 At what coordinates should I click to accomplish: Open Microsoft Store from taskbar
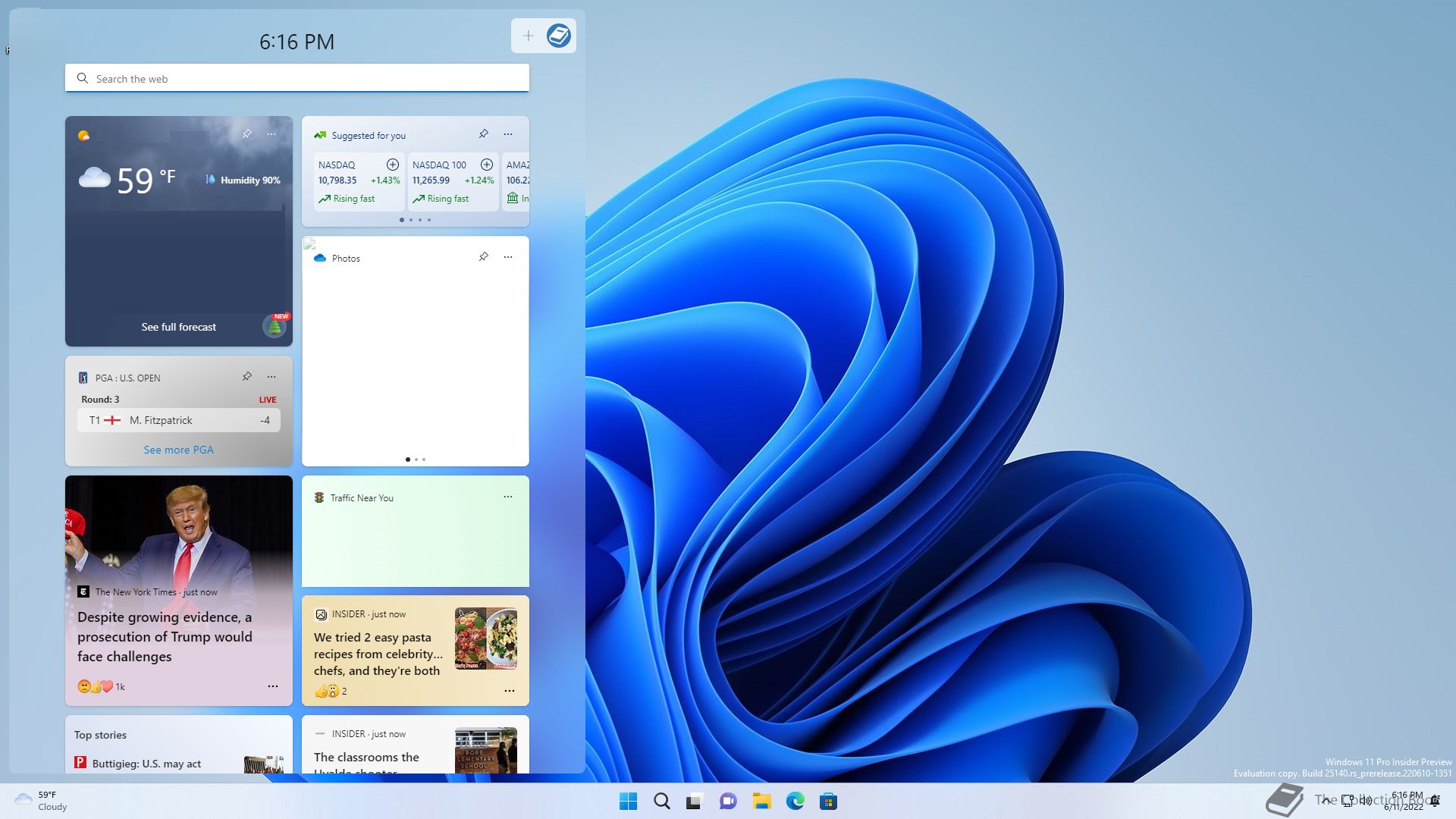(828, 801)
